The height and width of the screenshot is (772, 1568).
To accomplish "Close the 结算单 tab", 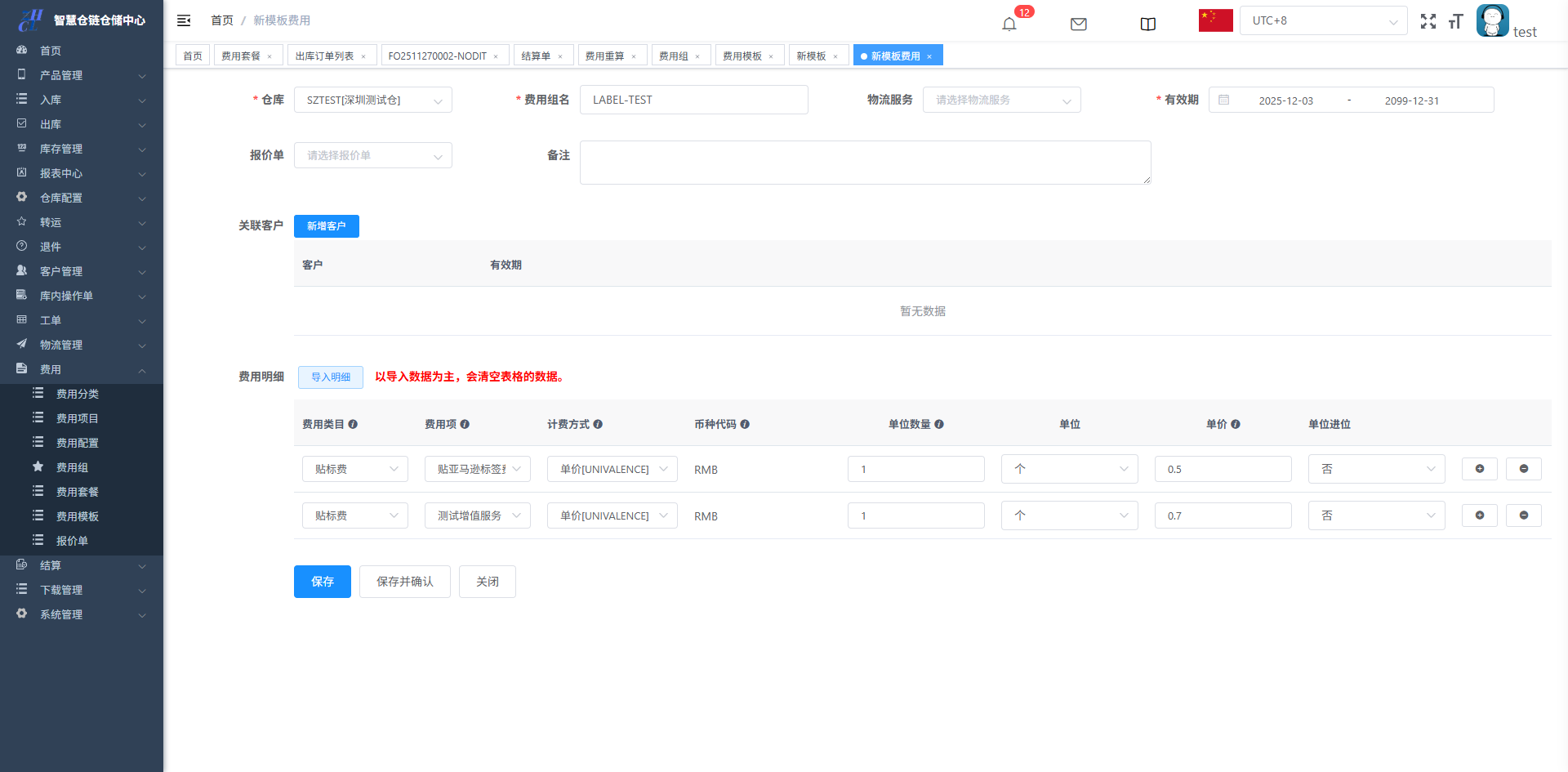I will (x=560, y=56).
